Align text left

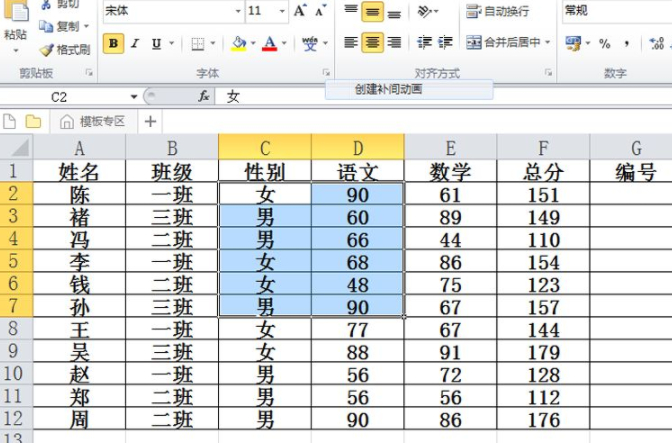351,42
